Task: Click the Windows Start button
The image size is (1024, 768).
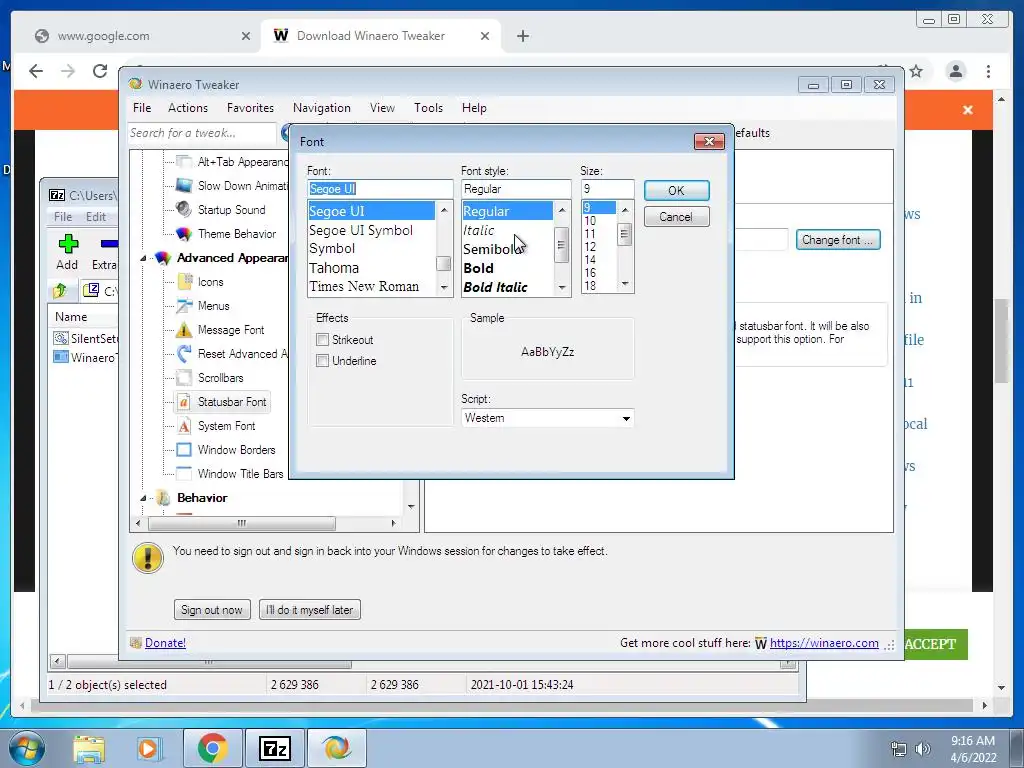Action: click(26, 748)
